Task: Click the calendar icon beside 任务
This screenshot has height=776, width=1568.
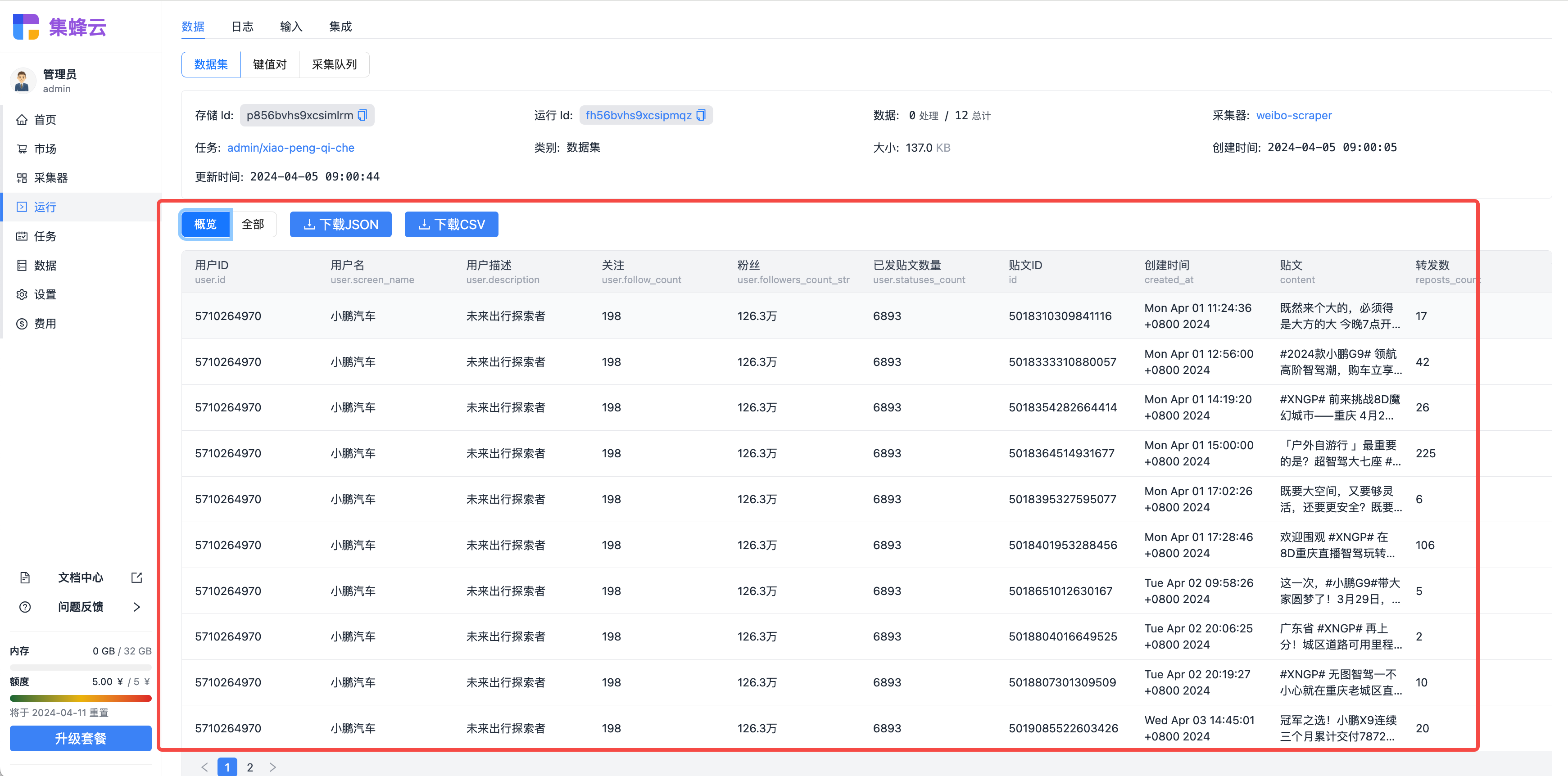Action: click(x=22, y=236)
